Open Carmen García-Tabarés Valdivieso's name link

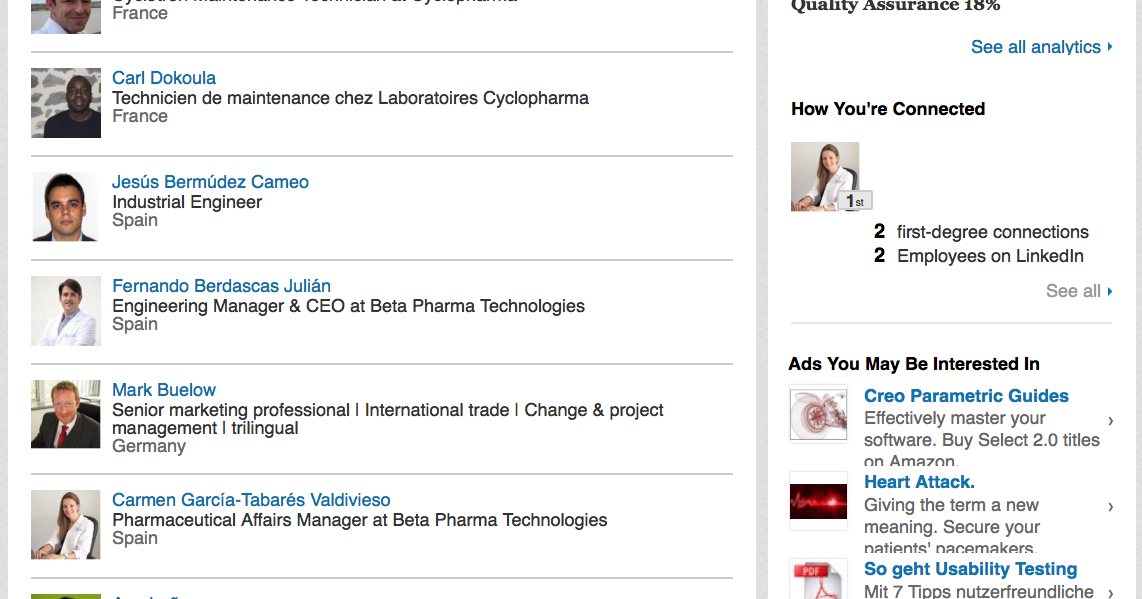coord(251,500)
